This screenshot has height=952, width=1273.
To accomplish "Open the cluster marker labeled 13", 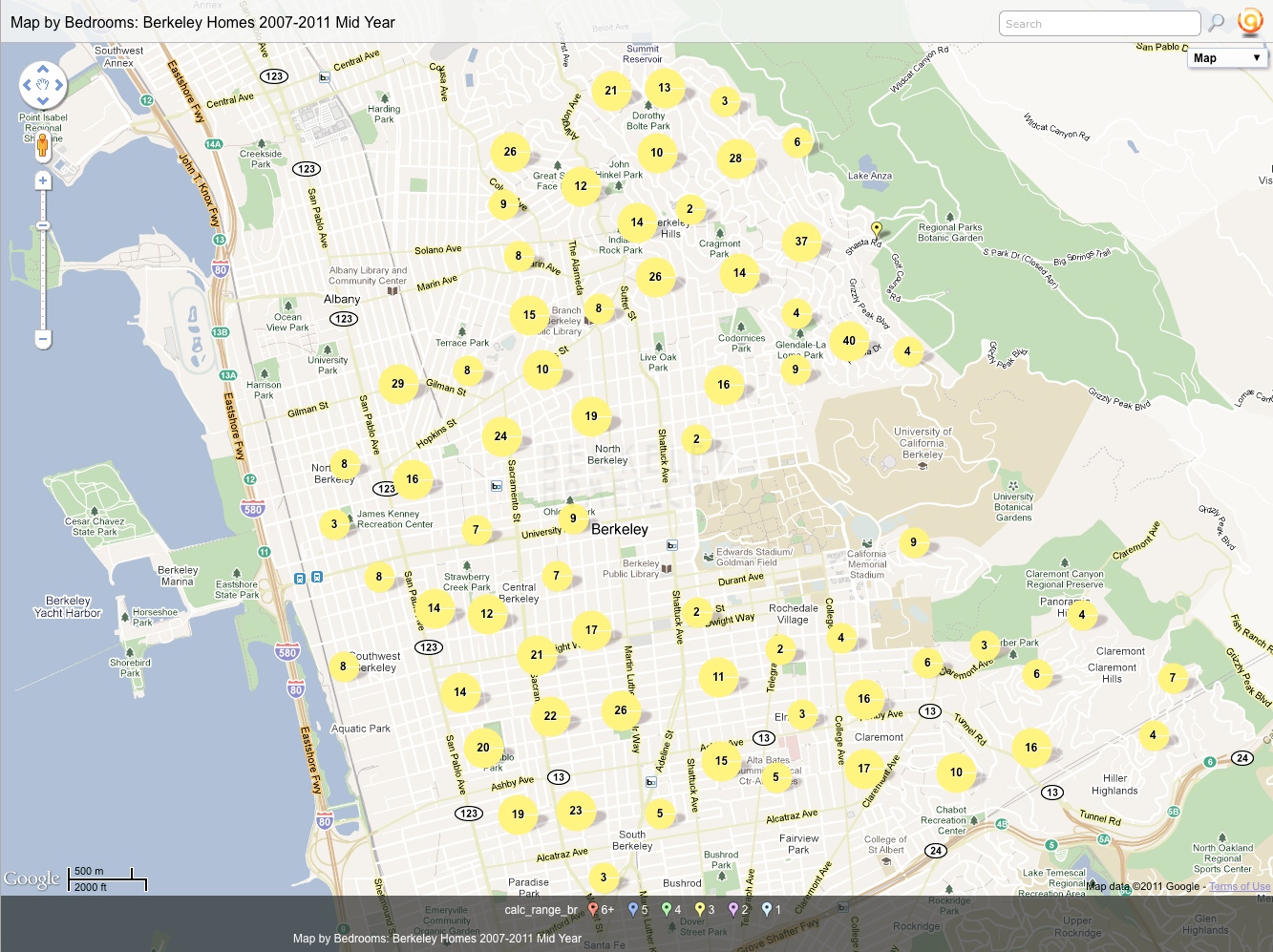I will pos(665,88).
